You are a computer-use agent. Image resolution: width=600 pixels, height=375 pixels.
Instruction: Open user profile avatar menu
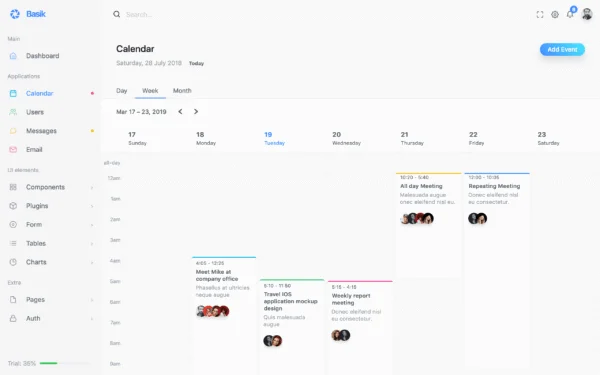[x=587, y=14]
